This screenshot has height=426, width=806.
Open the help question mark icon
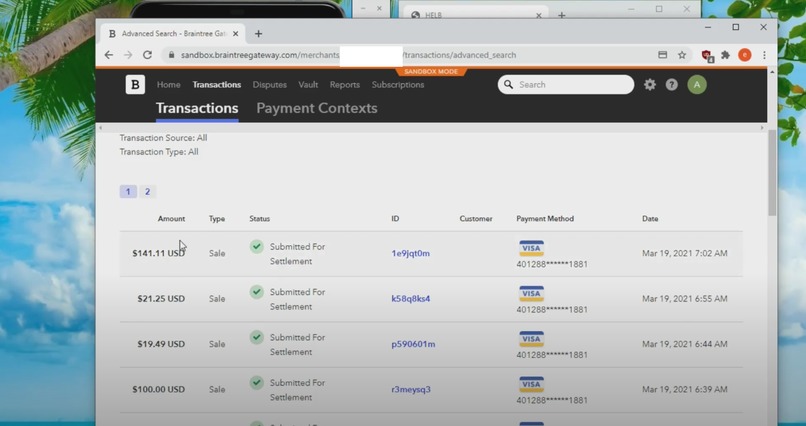(x=672, y=85)
